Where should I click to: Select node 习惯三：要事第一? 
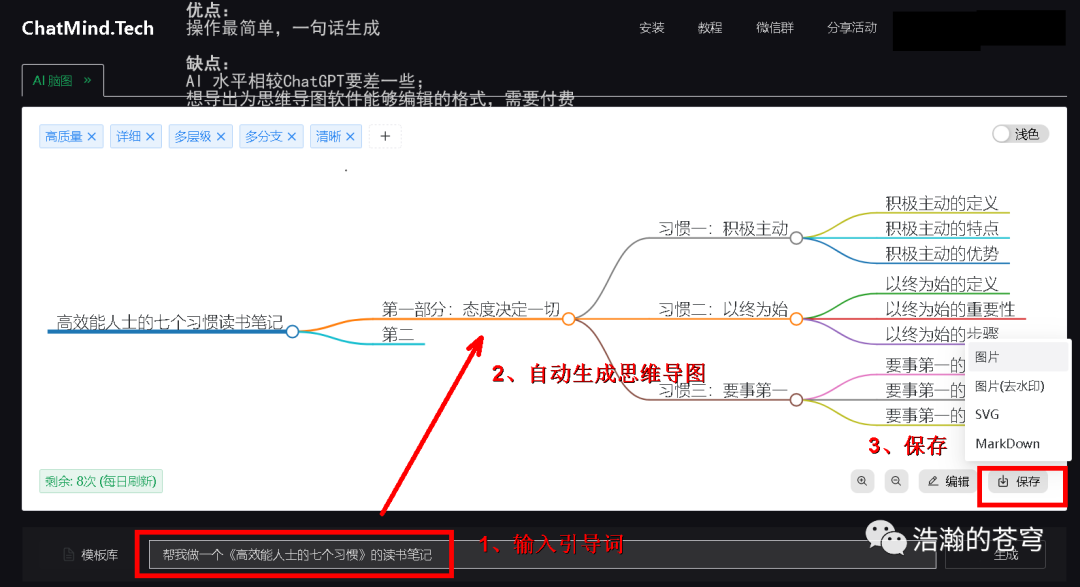[x=723, y=390]
